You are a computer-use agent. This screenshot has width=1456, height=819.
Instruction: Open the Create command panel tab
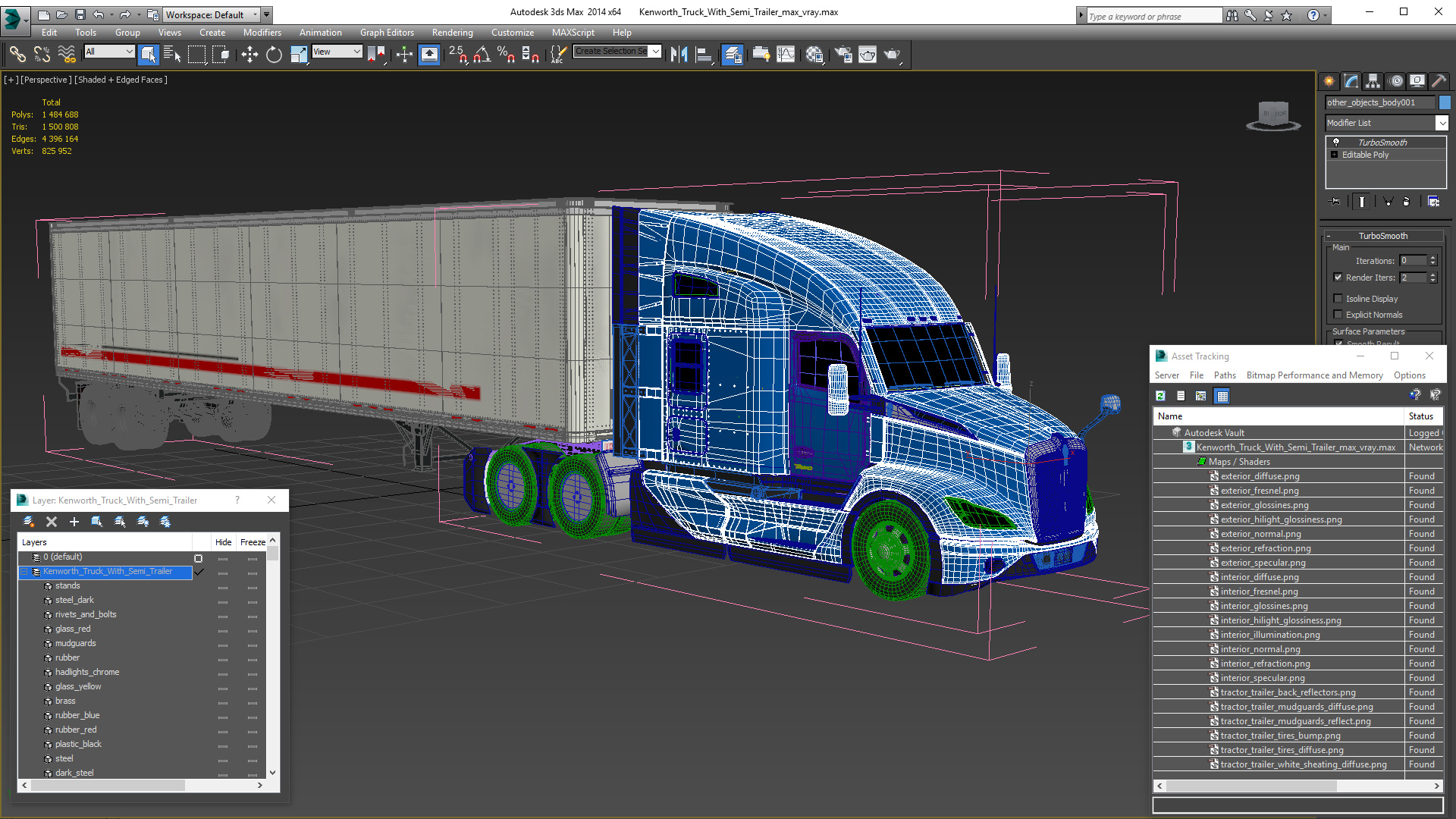(x=1329, y=80)
